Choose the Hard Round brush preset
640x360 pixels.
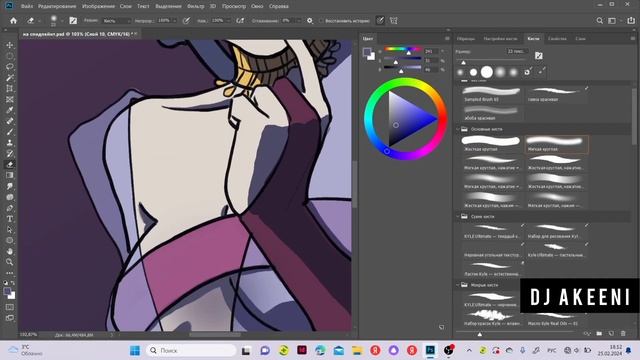(x=491, y=144)
